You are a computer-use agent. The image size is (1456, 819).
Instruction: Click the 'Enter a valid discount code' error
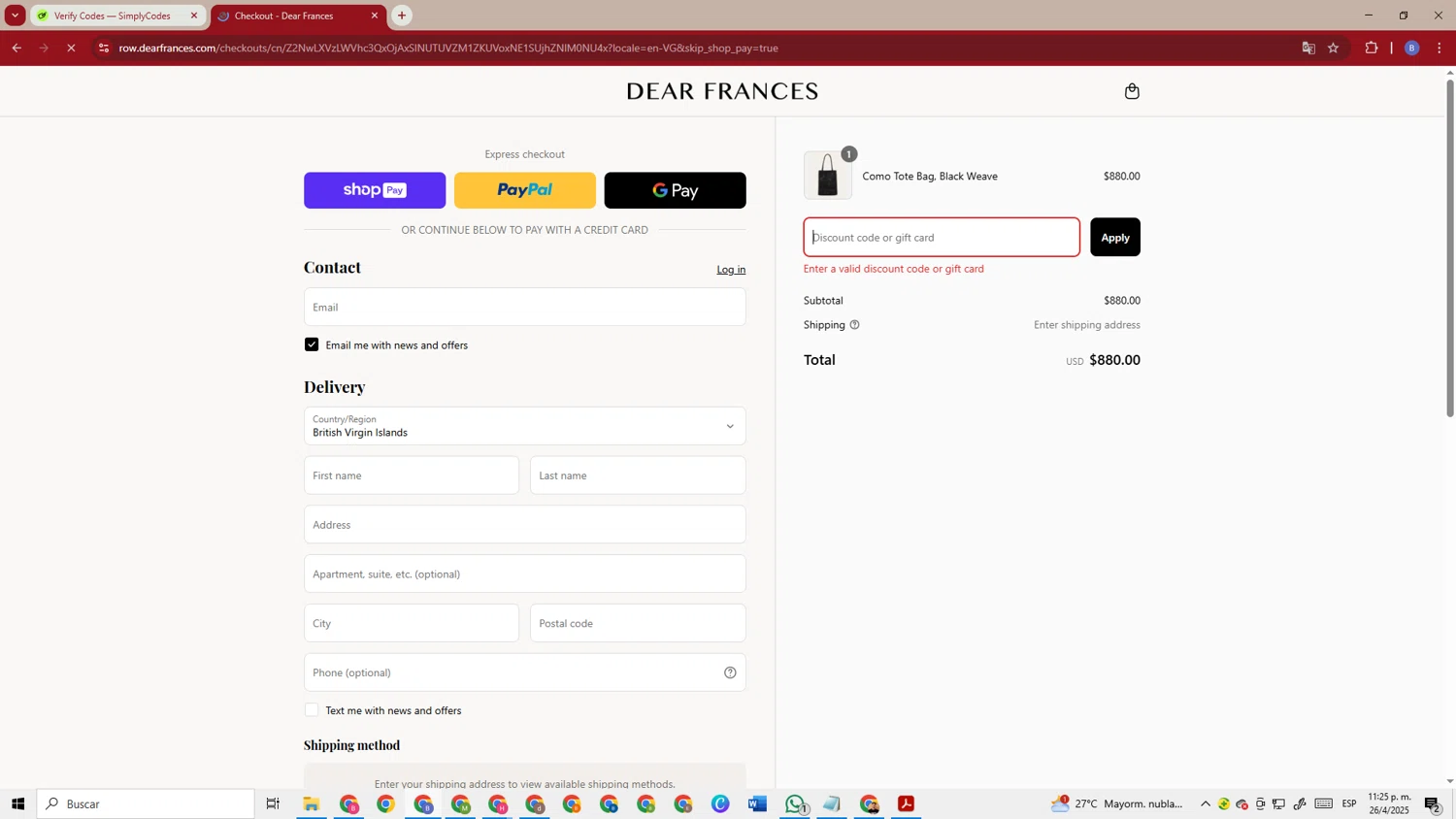[x=894, y=269]
